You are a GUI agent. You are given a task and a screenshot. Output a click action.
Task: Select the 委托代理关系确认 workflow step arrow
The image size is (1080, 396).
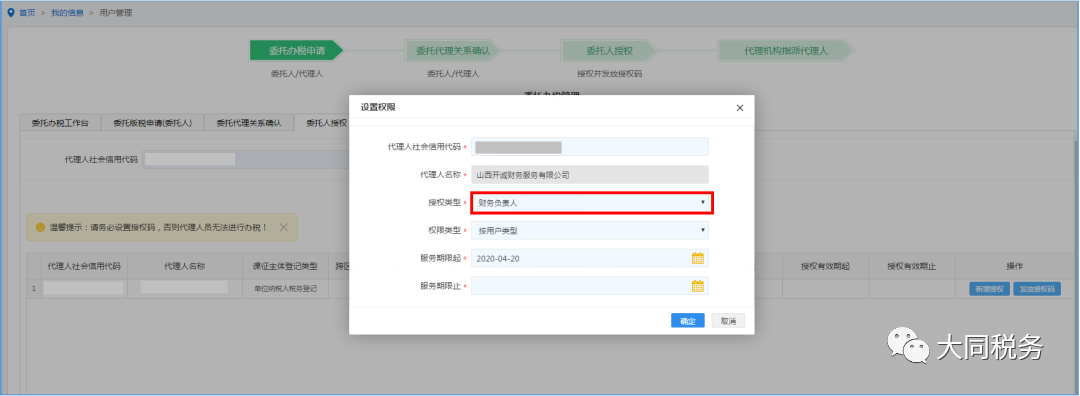(453, 50)
